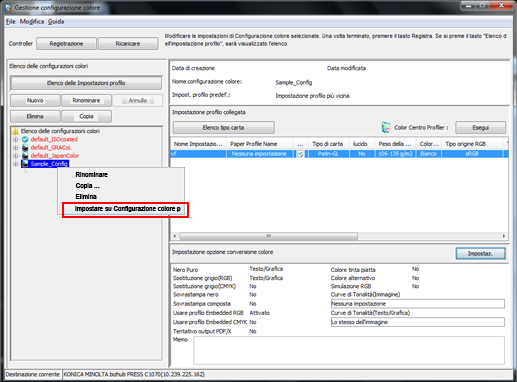Click the Sample_Config configuration icon

(25, 164)
